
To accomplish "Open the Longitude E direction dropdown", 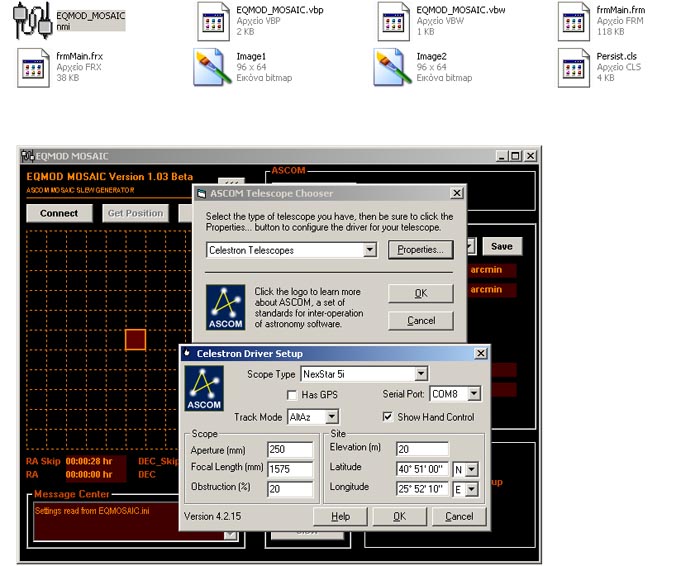I will (471, 489).
